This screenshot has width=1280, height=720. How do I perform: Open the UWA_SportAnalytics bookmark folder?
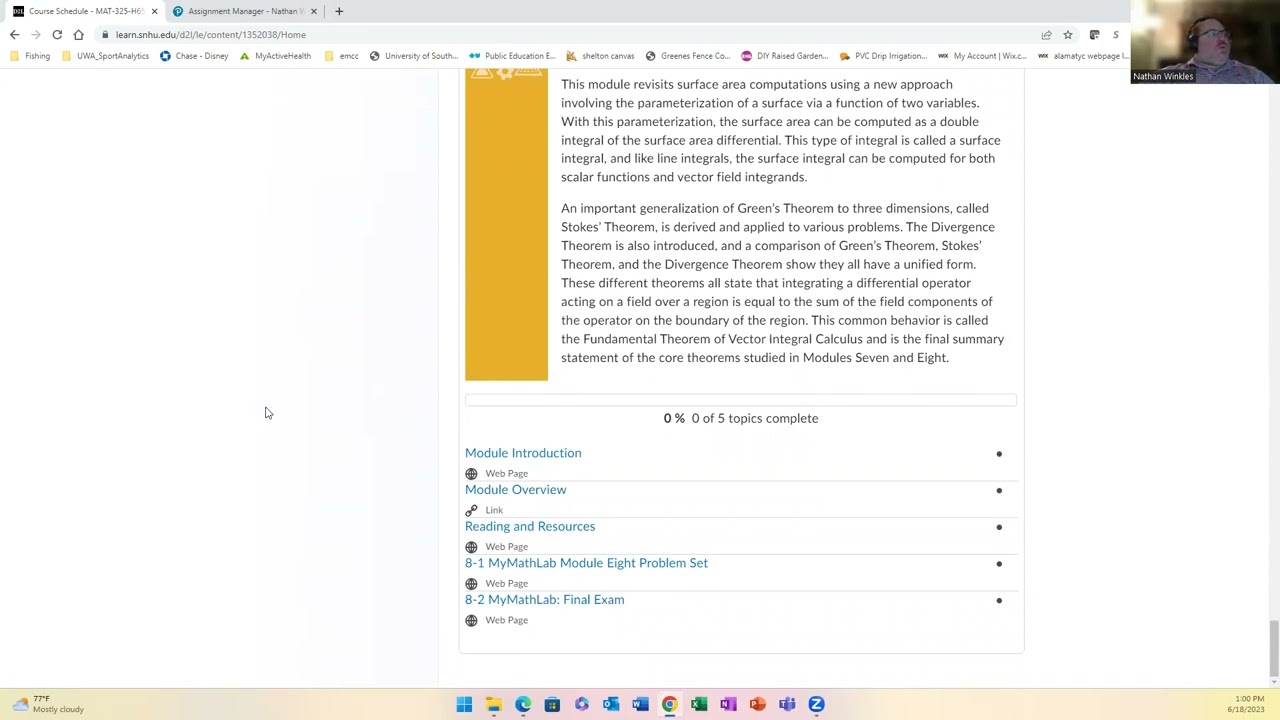click(105, 56)
